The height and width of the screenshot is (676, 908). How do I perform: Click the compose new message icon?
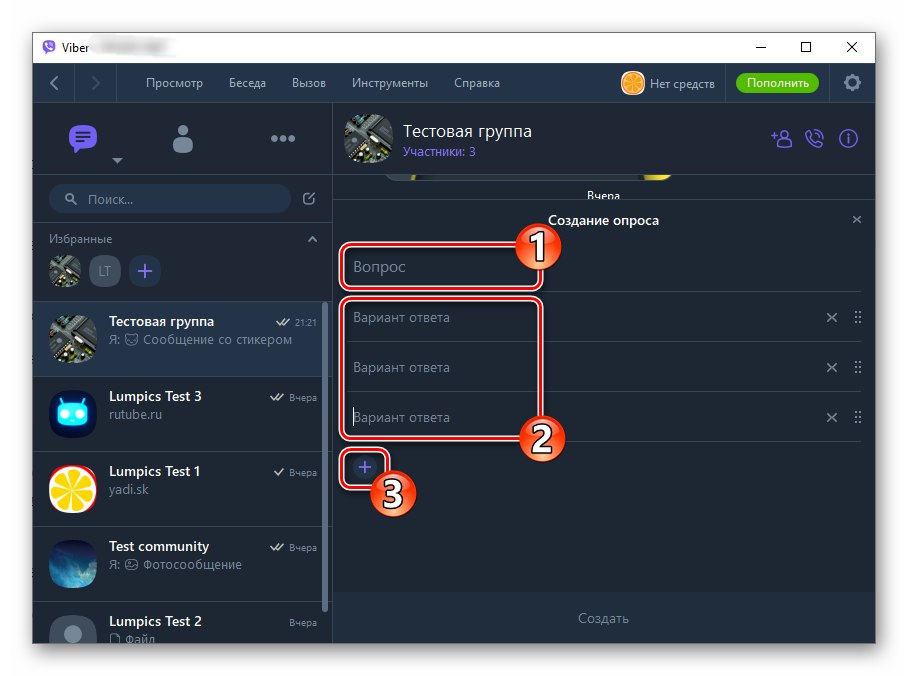tap(309, 199)
